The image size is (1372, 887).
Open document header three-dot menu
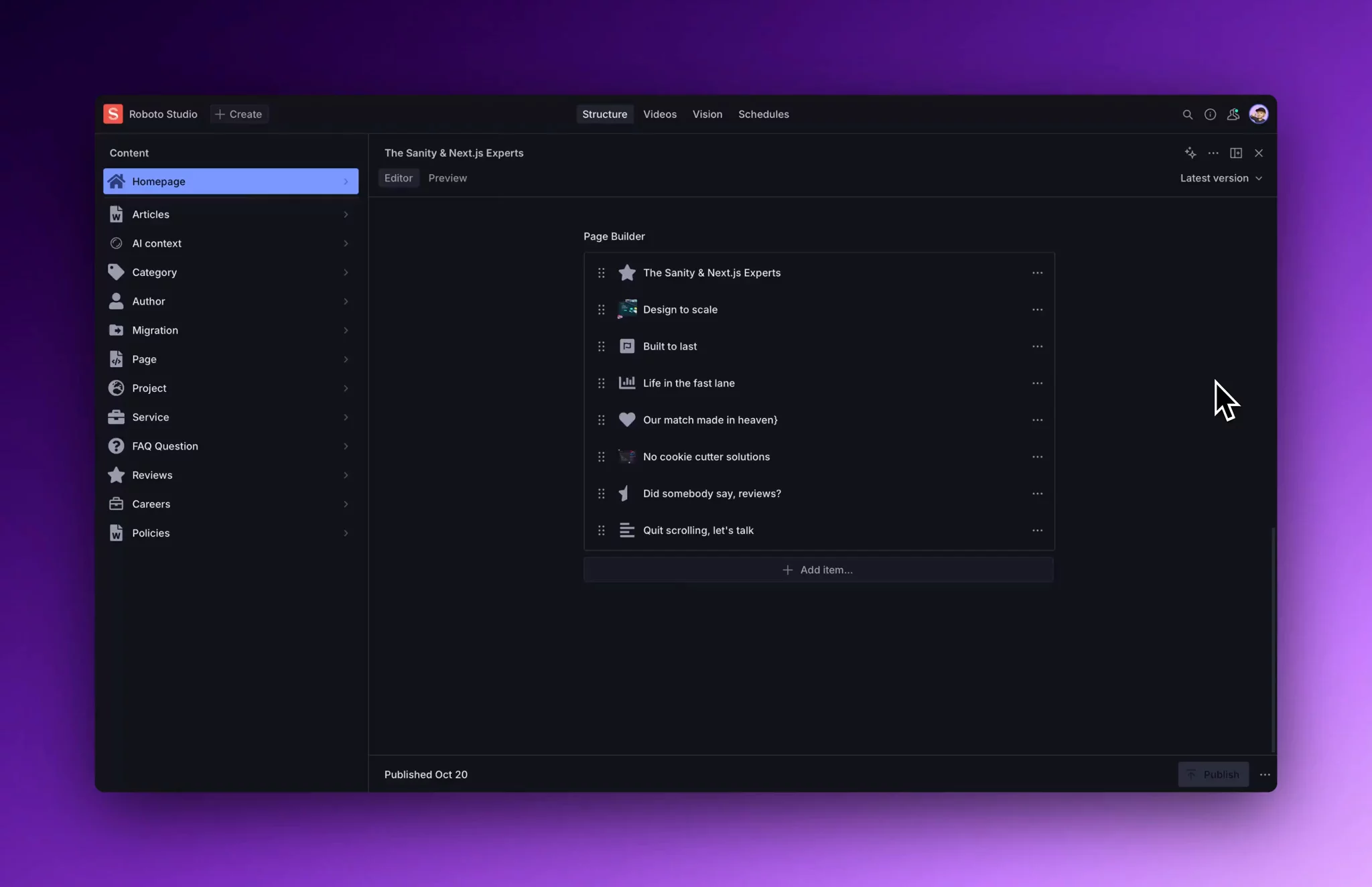click(1213, 153)
